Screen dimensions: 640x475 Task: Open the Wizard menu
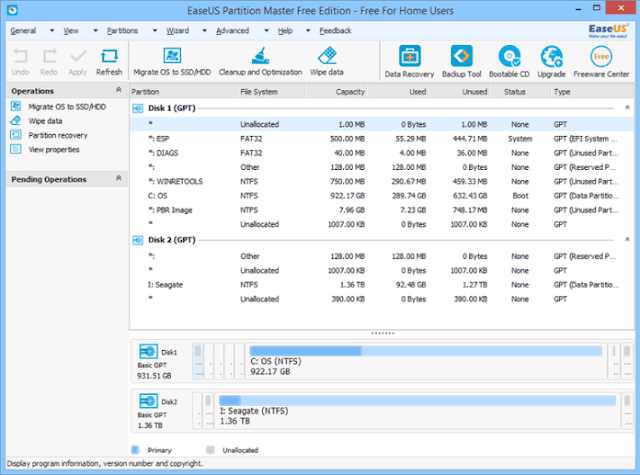click(178, 31)
